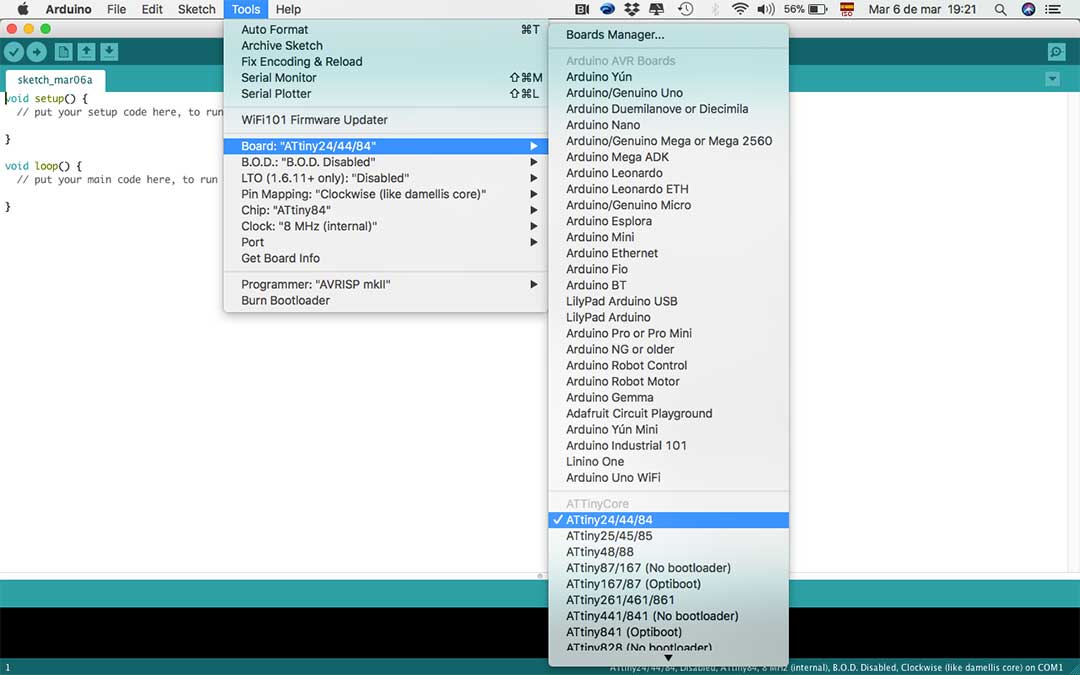The image size is (1080, 675).
Task: Choose Burn Bootloader
Action: click(x=386, y=300)
